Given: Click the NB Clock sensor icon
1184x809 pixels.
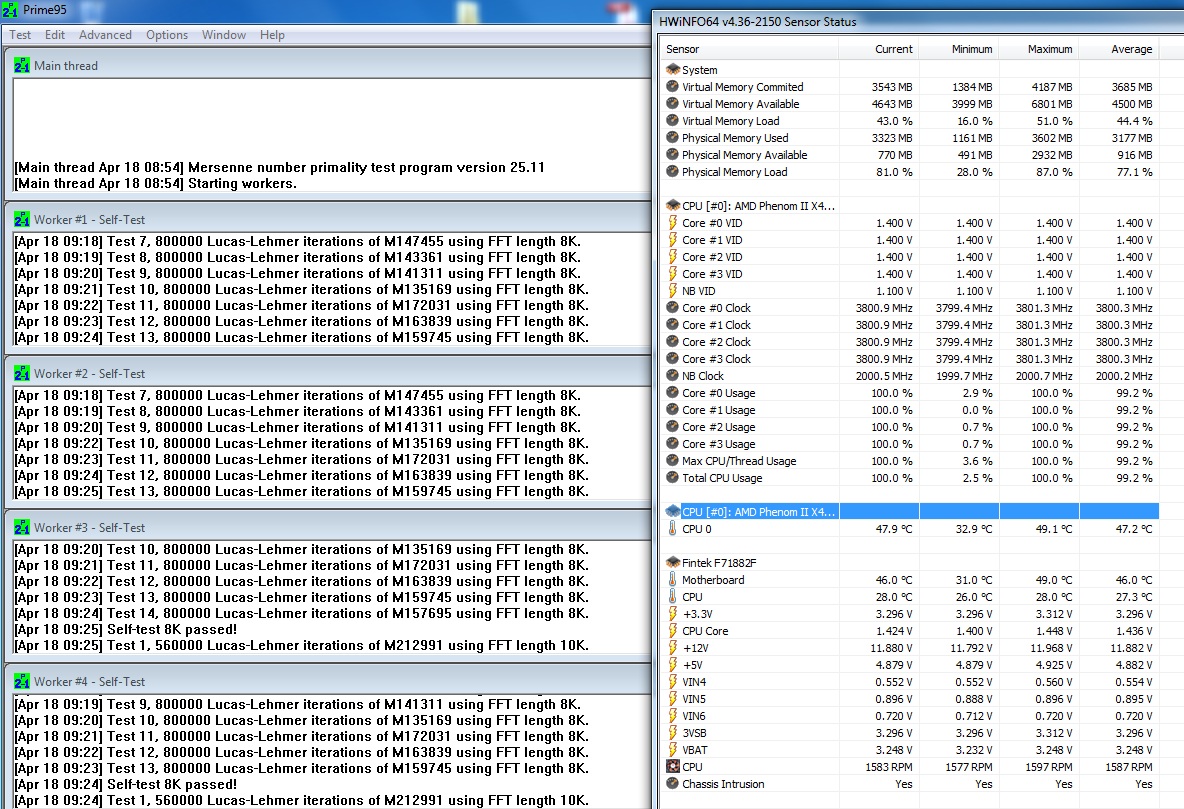Looking at the screenshot, I should click(673, 375).
